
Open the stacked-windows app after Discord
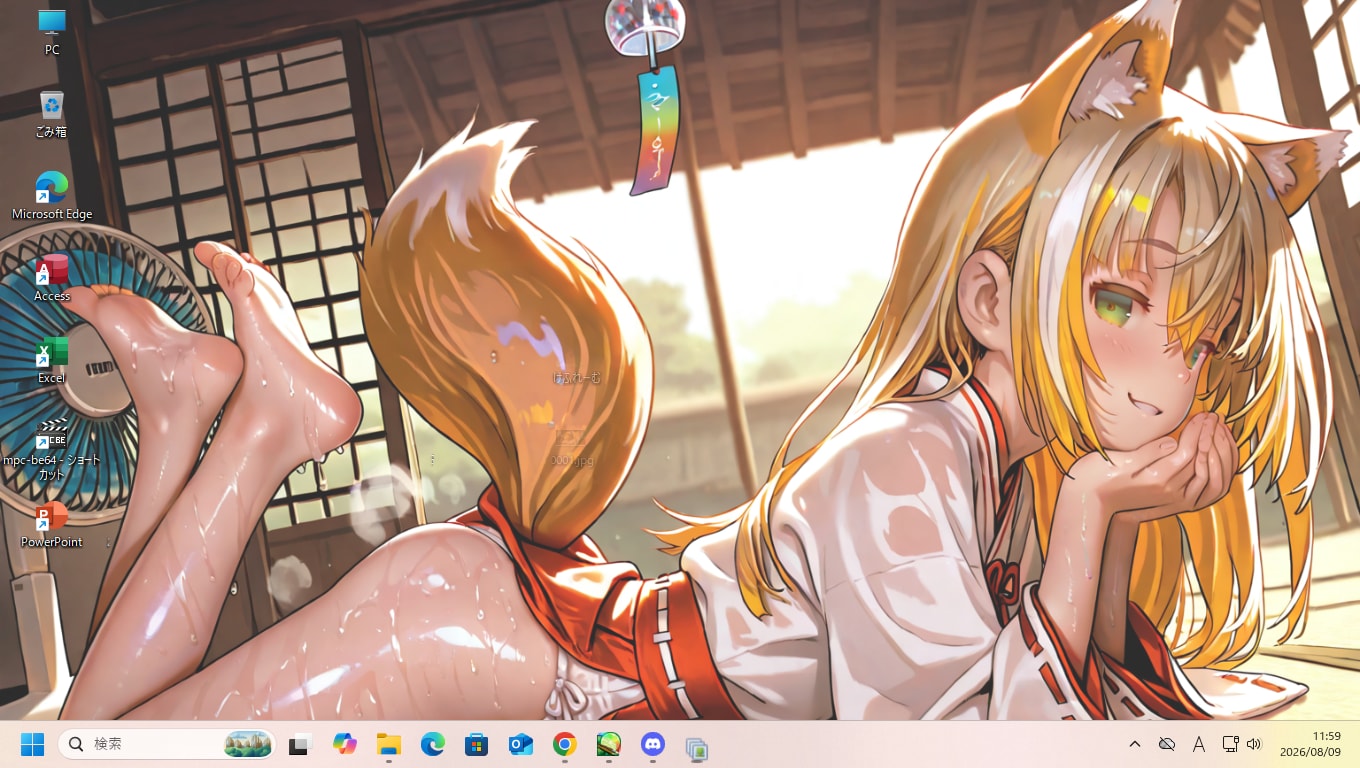click(x=696, y=748)
